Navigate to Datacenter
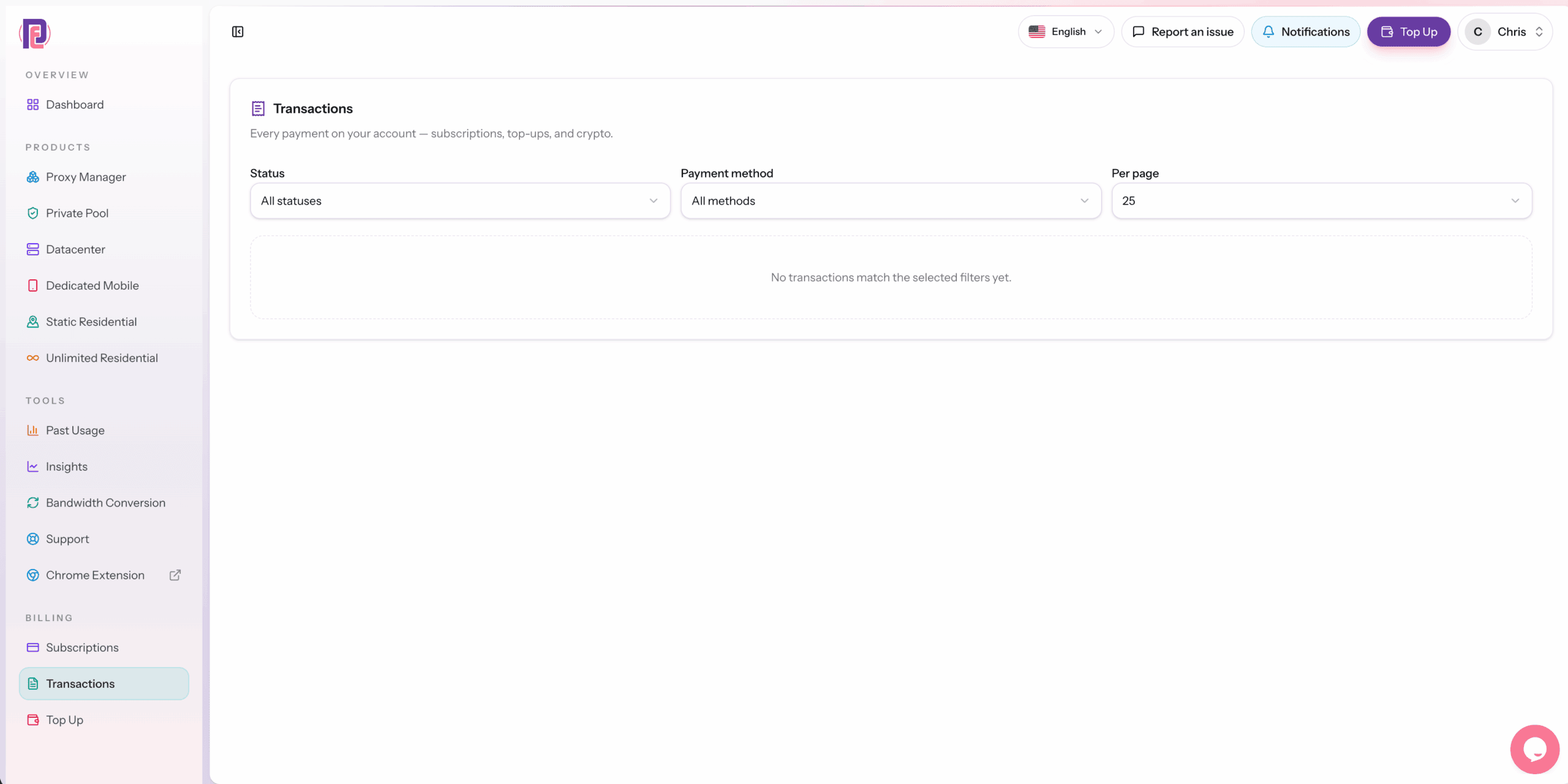This screenshot has width=1568, height=784. (x=104, y=249)
